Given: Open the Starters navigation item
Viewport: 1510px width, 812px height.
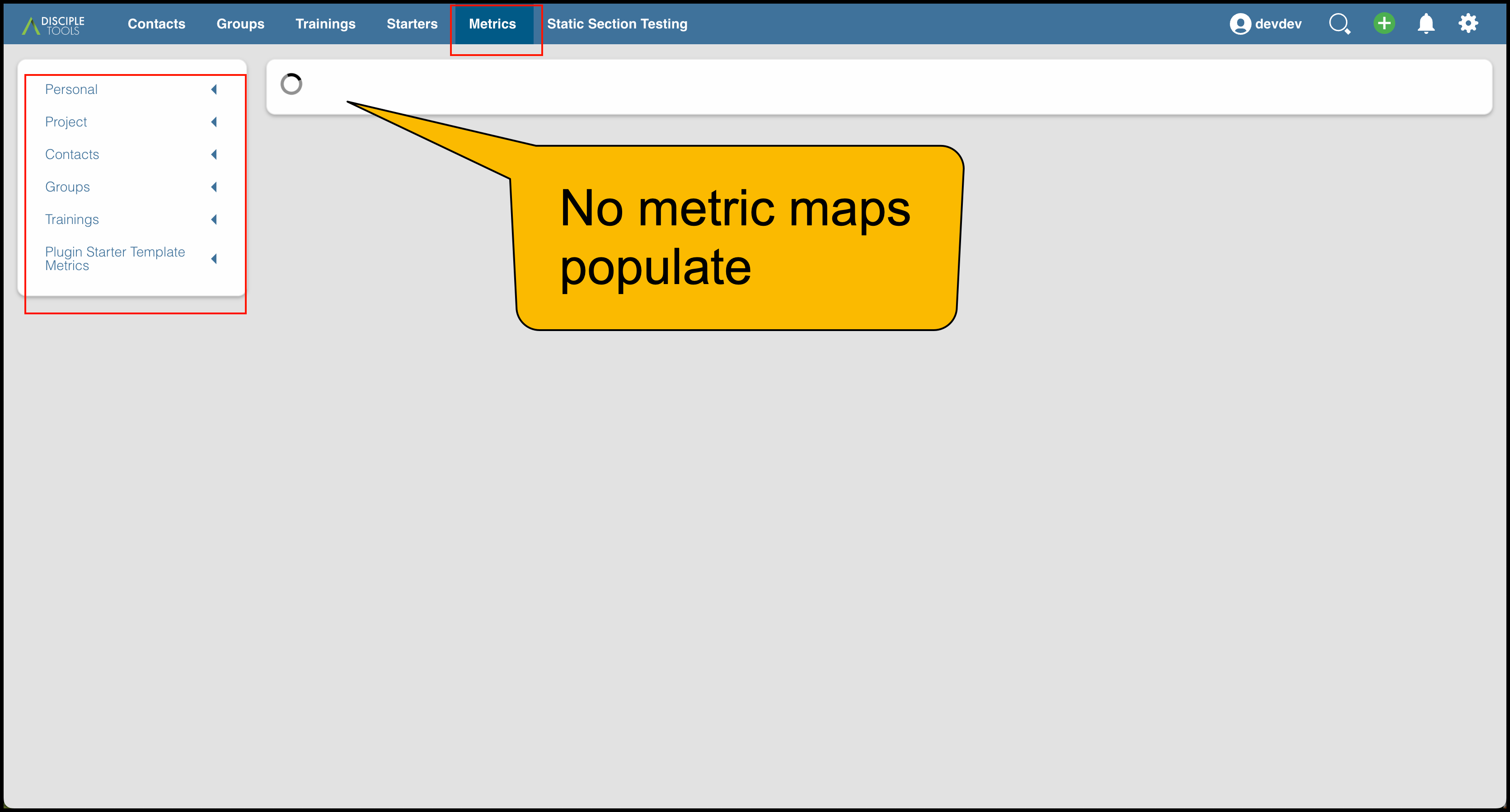Looking at the screenshot, I should [412, 24].
